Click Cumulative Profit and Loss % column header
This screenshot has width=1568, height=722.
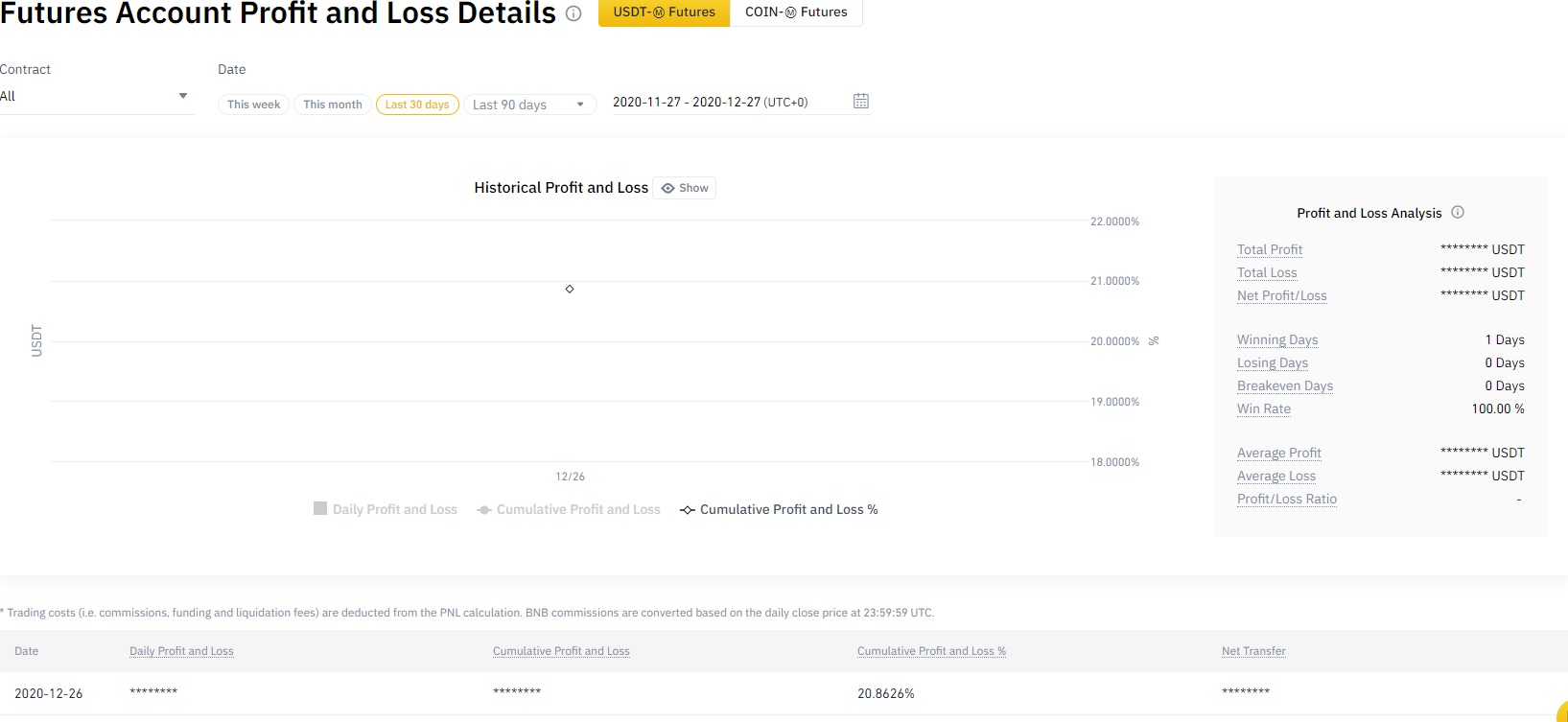click(x=931, y=651)
